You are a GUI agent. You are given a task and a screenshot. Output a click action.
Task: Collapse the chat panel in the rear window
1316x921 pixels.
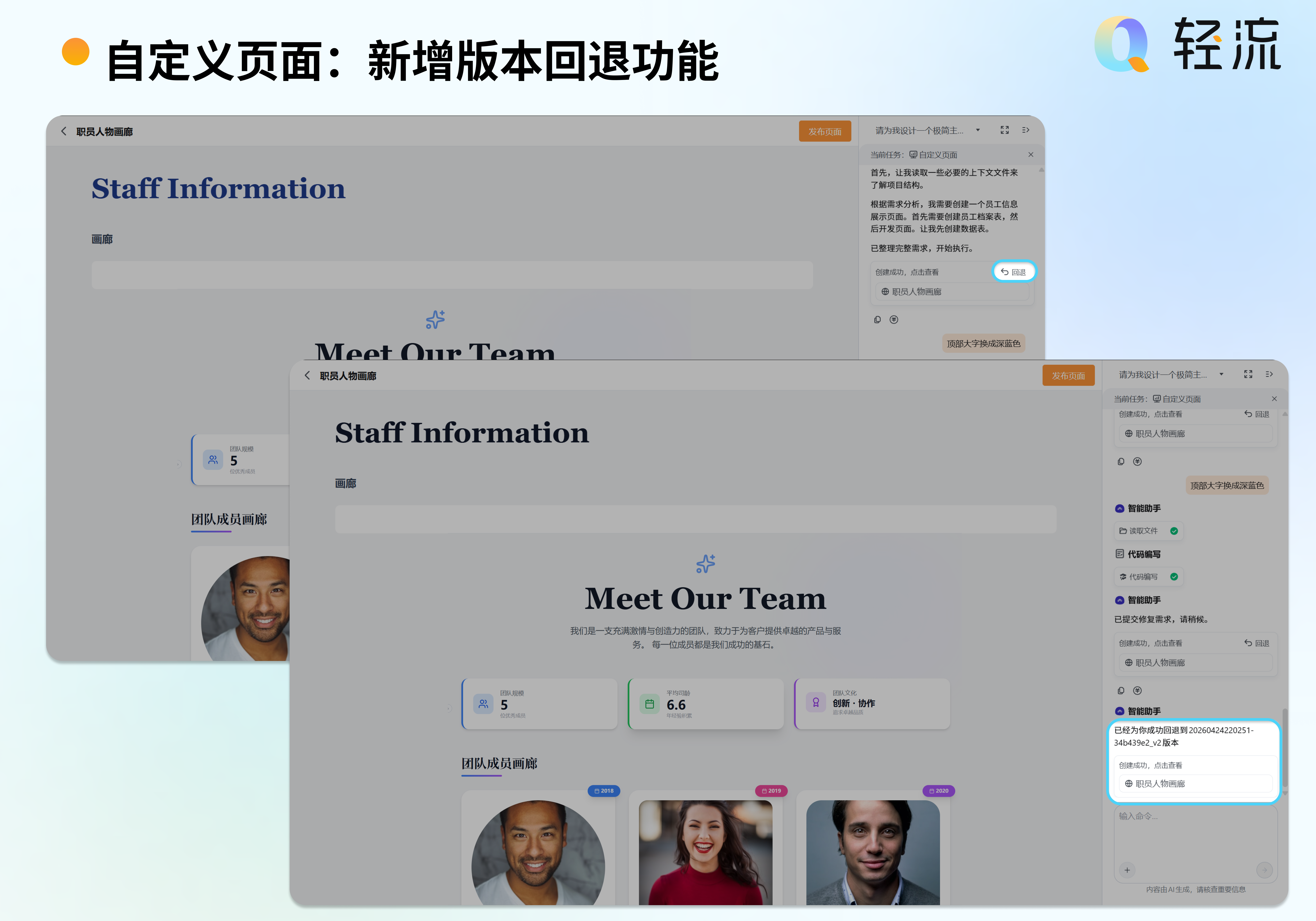[1026, 130]
